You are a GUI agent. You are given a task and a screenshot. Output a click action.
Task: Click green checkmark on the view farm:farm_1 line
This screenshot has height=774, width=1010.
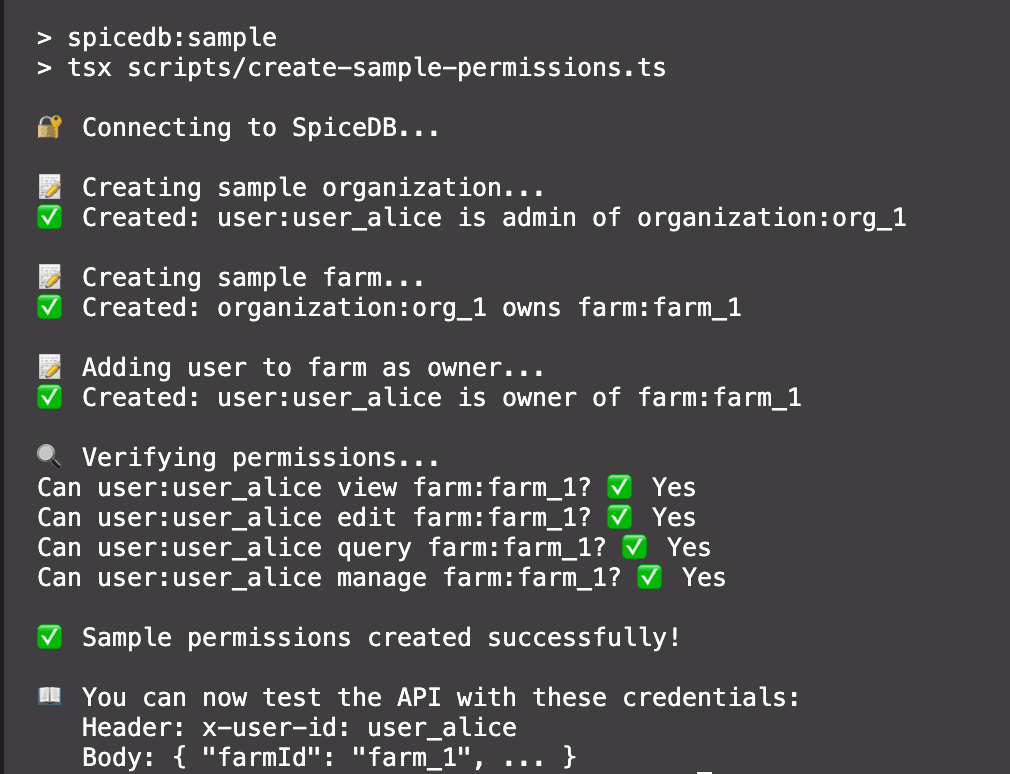620,487
